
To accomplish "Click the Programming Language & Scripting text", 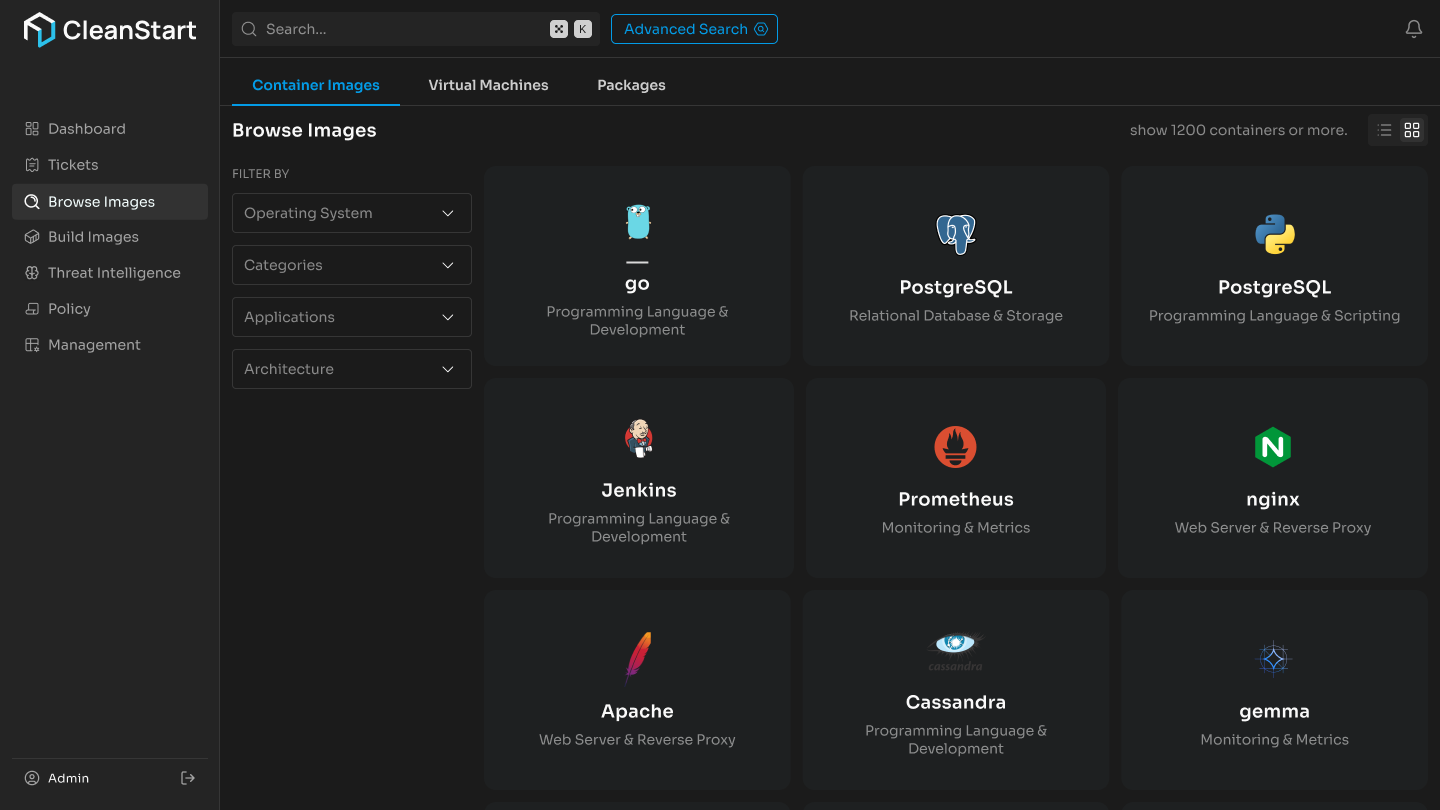I will (x=1274, y=316).
